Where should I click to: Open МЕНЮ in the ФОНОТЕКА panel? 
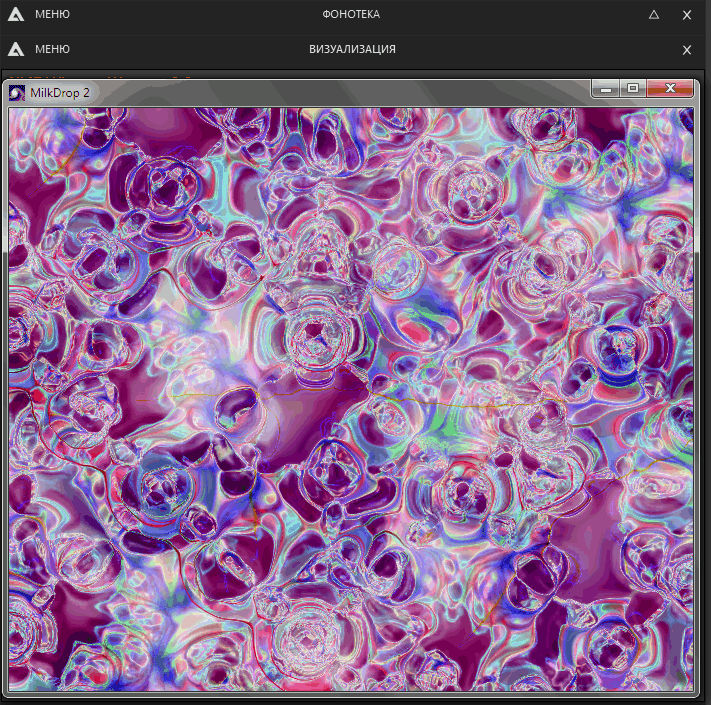[52, 15]
